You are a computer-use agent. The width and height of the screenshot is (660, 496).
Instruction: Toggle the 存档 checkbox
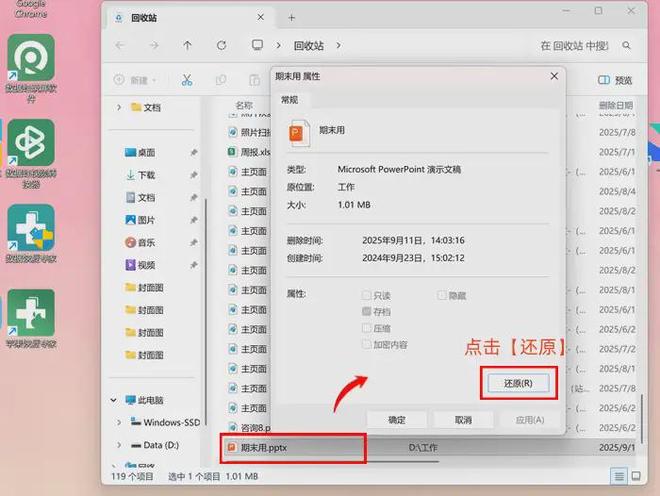pyautogui.click(x=366, y=312)
